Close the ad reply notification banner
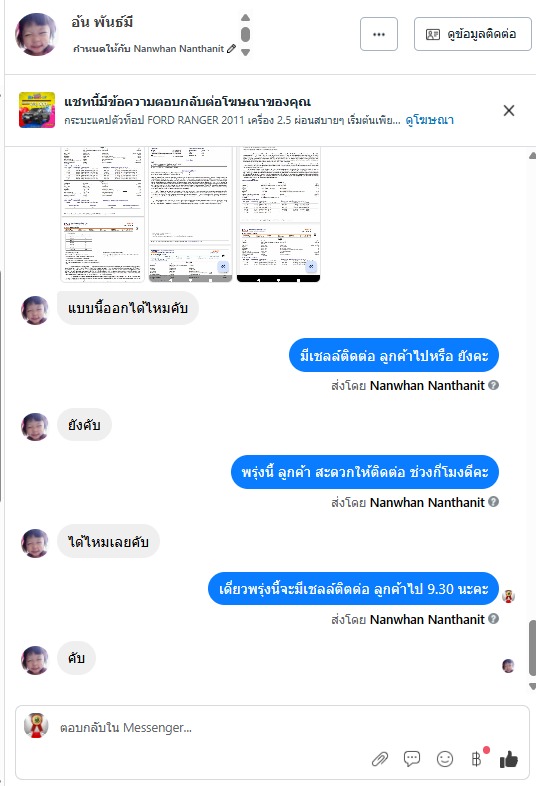 [x=509, y=111]
